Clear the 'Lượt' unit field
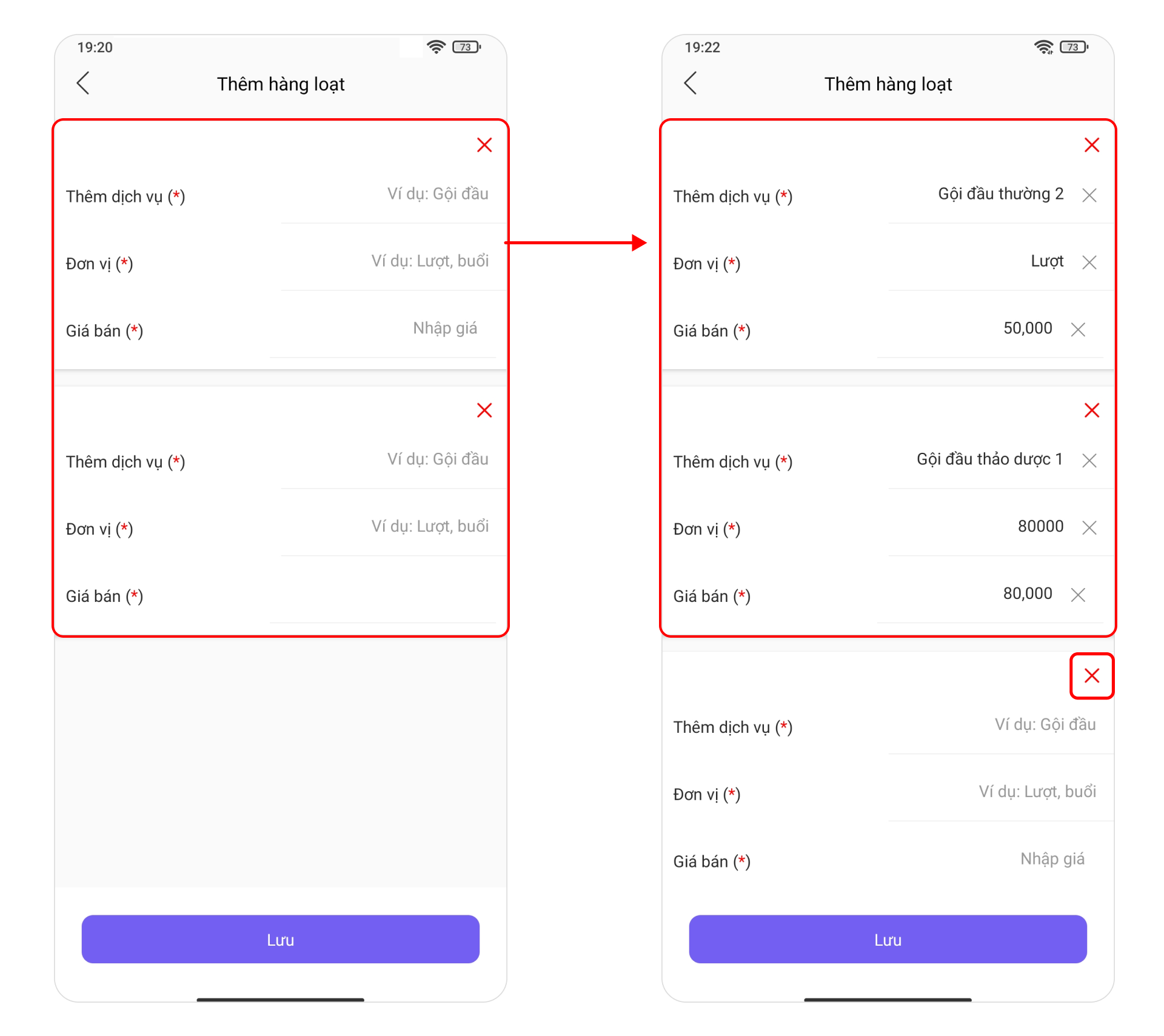This screenshot has width=1164, height=1036. pyautogui.click(x=1089, y=262)
